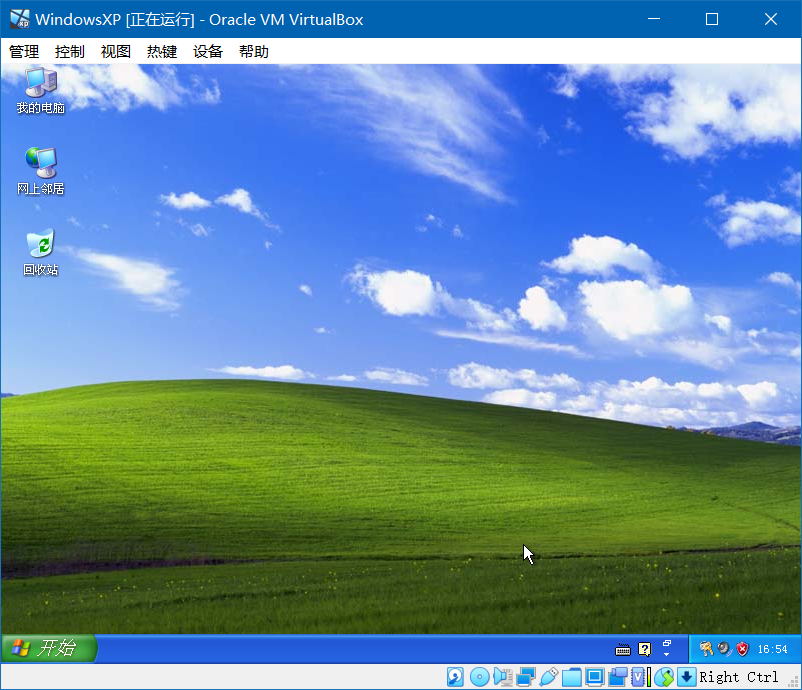Open the 控制 menu
Screen dimensions: 802x690
tap(70, 52)
